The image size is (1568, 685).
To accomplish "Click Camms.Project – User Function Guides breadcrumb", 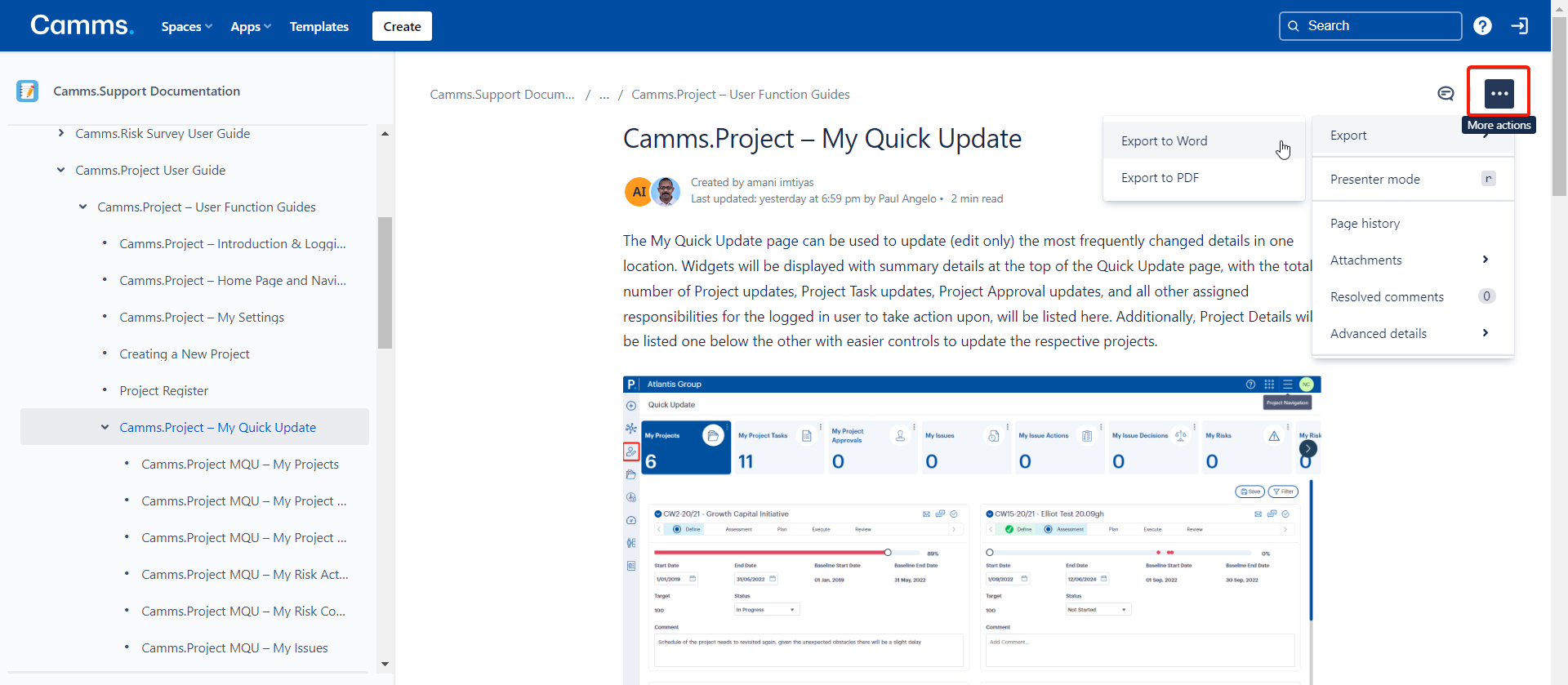I will point(741,94).
